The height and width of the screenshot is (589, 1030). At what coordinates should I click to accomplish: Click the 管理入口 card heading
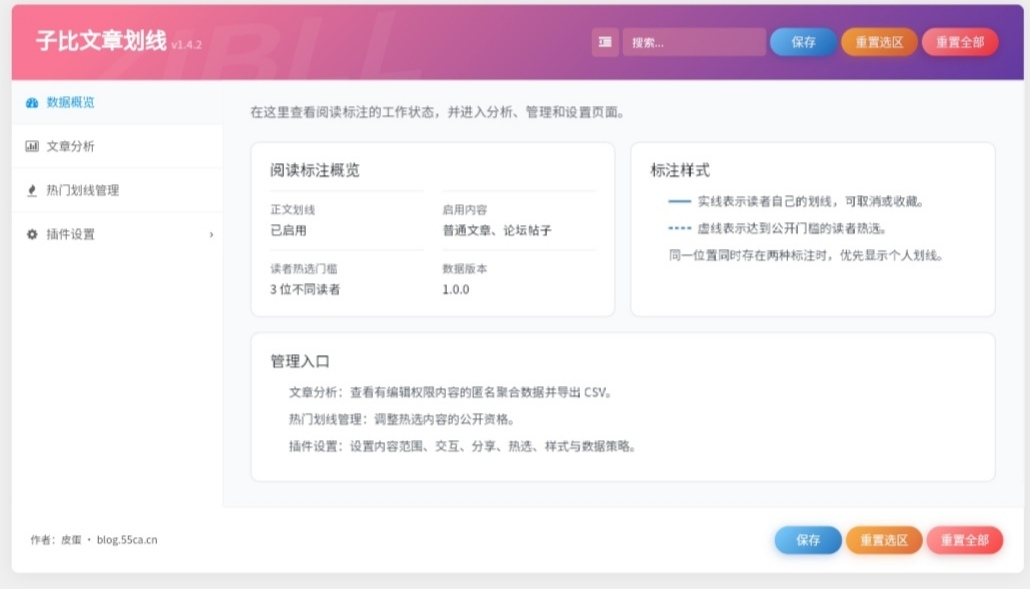[x=300, y=361]
